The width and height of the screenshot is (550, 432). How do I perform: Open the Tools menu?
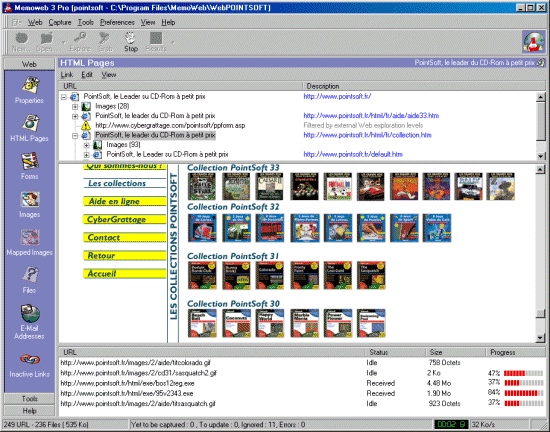click(x=86, y=22)
